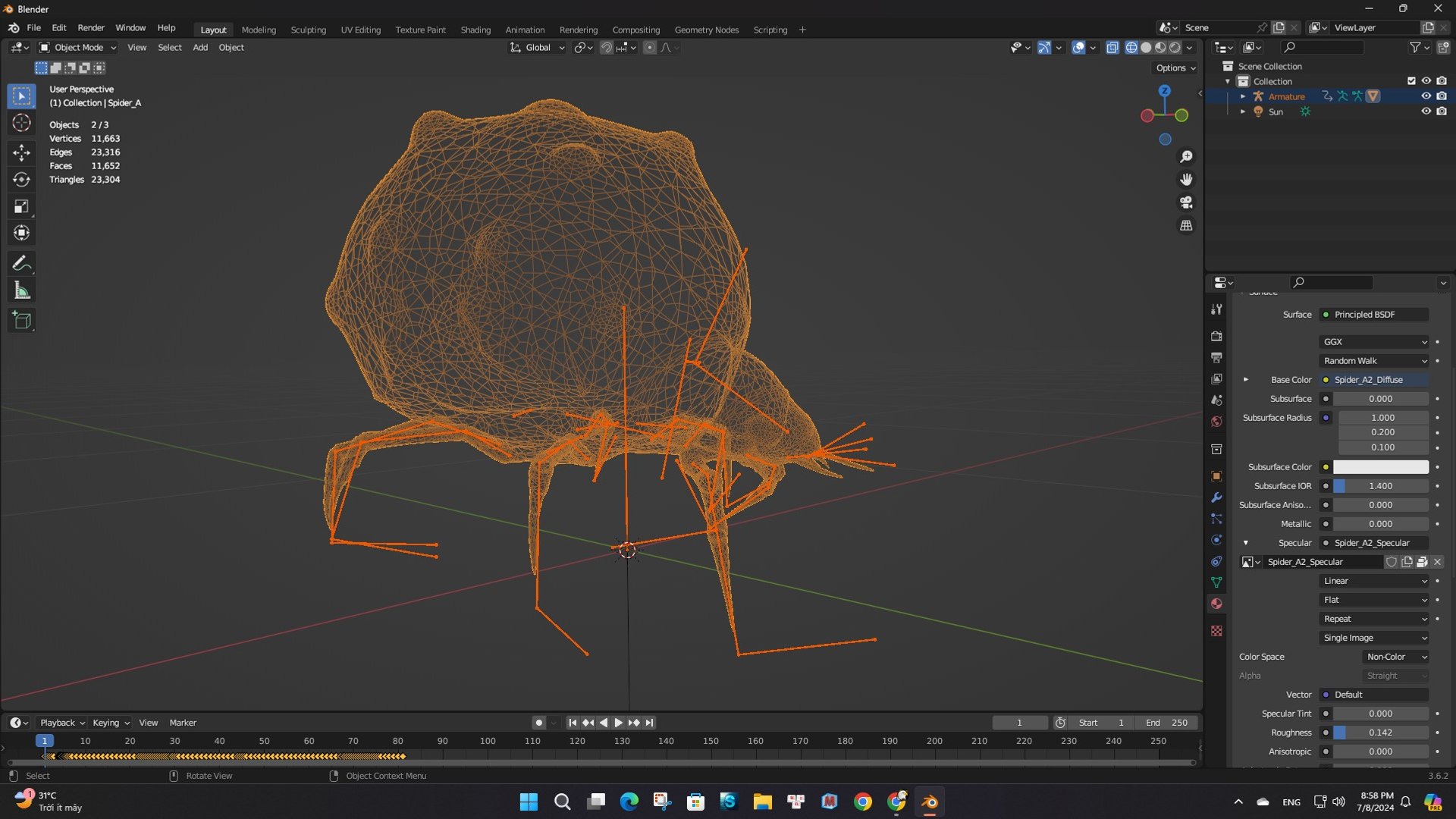This screenshot has height=819, width=1456.
Task: Open the World properties tab
Action: pyautogui.click(x=1216, y=421)
